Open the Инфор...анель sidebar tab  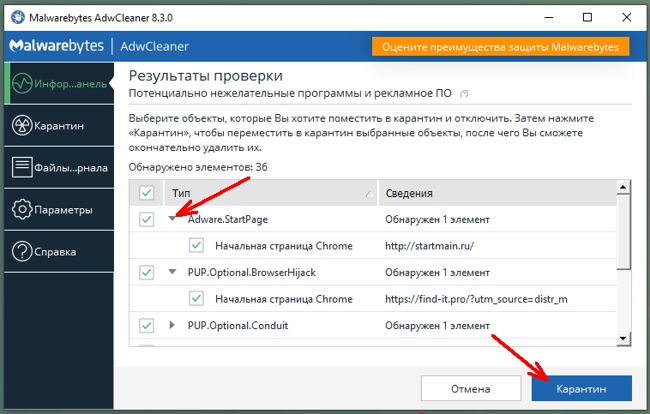[59, 83]
